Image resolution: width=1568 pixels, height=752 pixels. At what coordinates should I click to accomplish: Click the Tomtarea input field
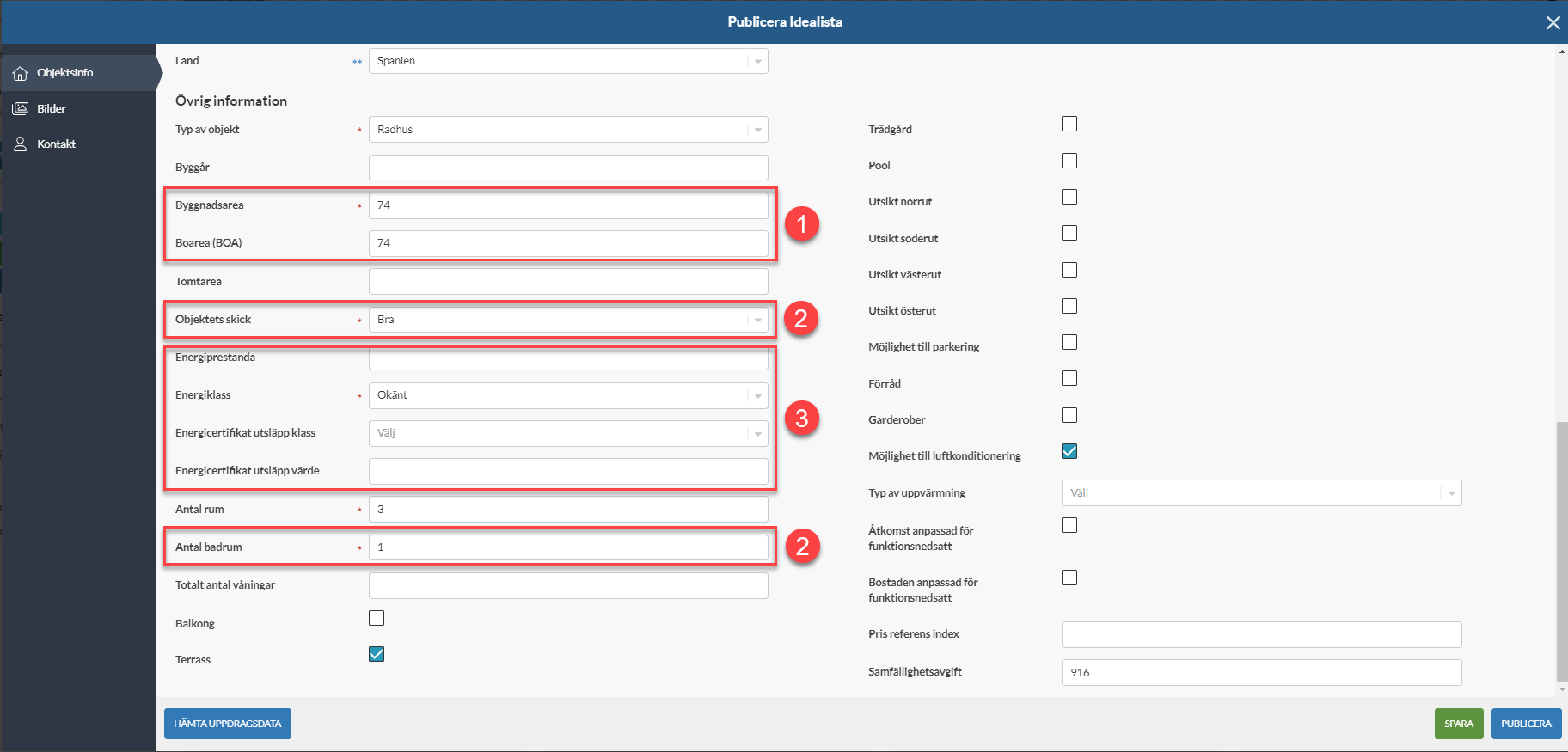point(568,281)
